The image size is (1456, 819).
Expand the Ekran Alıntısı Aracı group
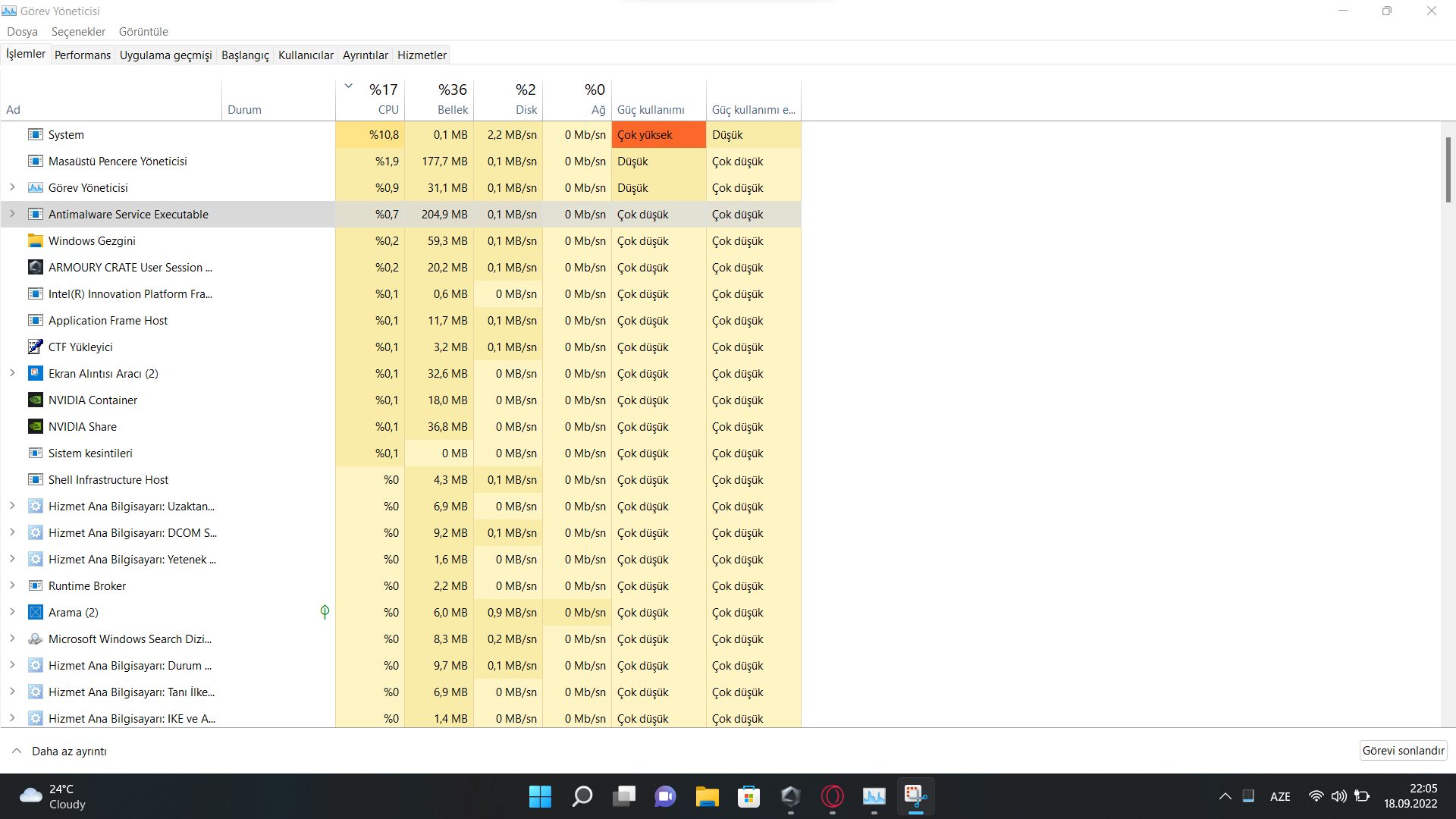coord(12,373)
